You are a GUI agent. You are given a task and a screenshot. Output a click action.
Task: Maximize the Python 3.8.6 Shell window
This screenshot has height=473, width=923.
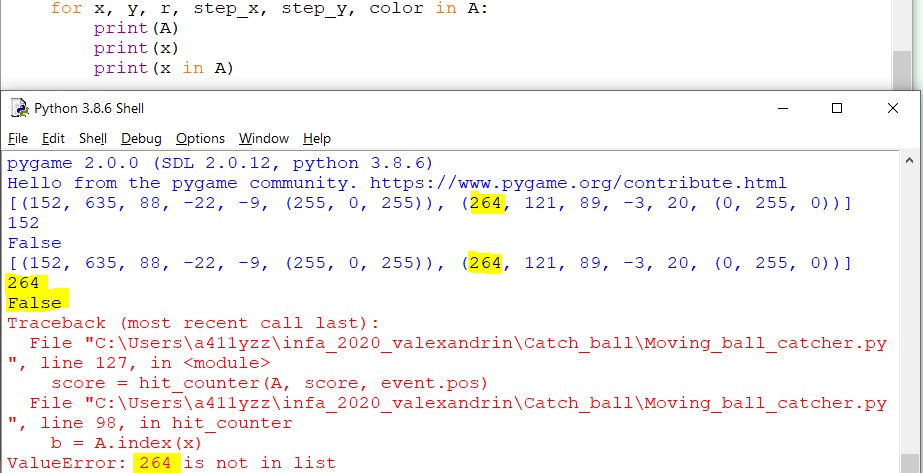(836, 108)
